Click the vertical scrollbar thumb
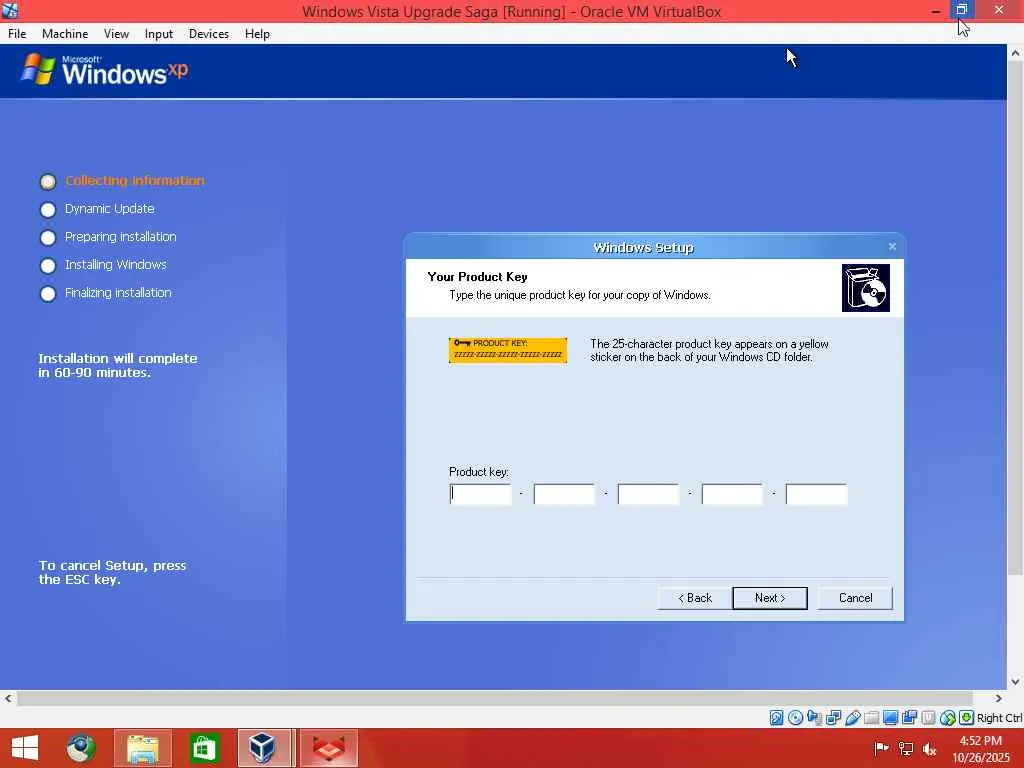The image size is (1024, 768). (1016, 319)
